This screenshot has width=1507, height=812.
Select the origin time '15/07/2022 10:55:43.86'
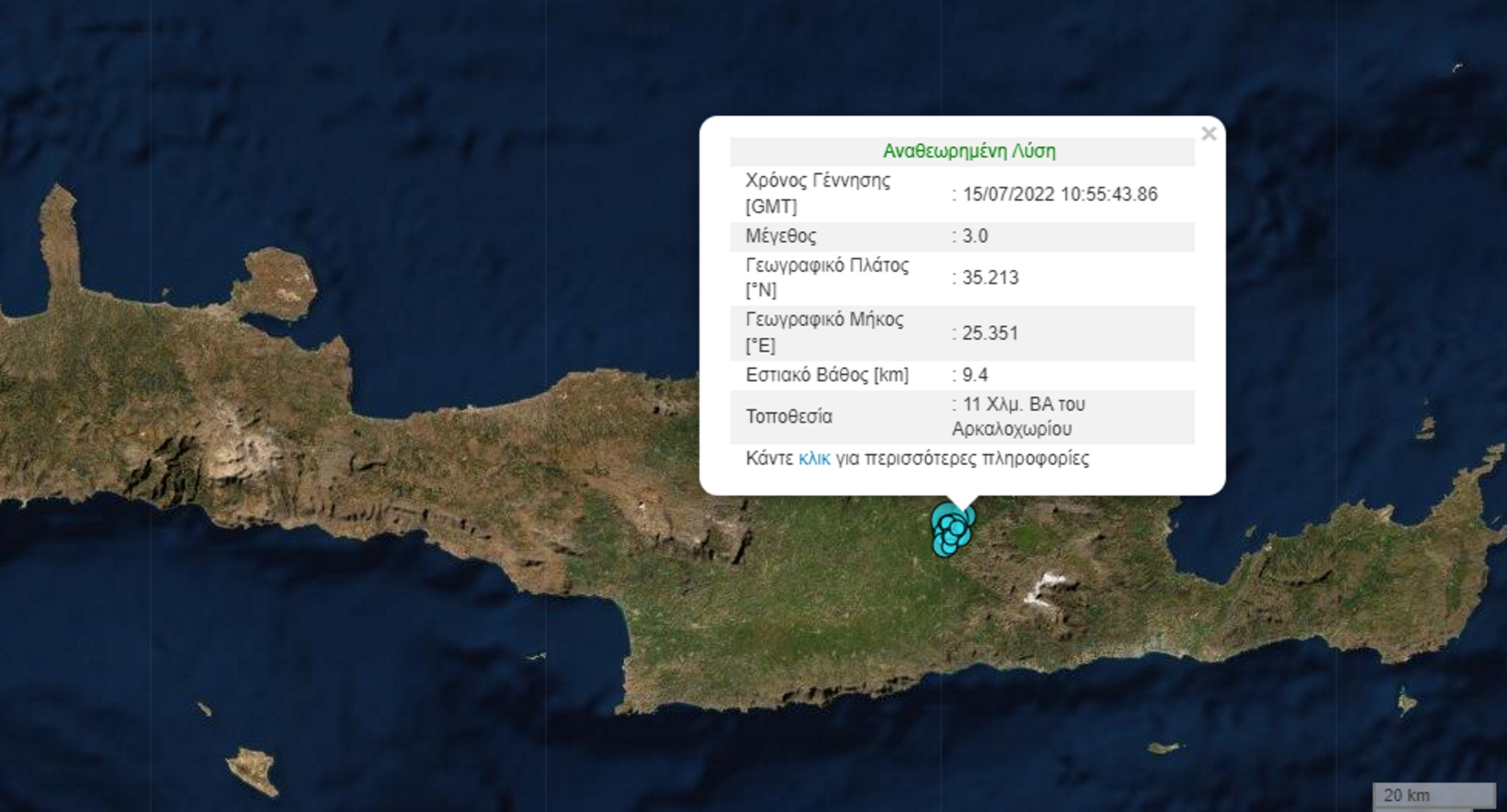(1060, 194)
